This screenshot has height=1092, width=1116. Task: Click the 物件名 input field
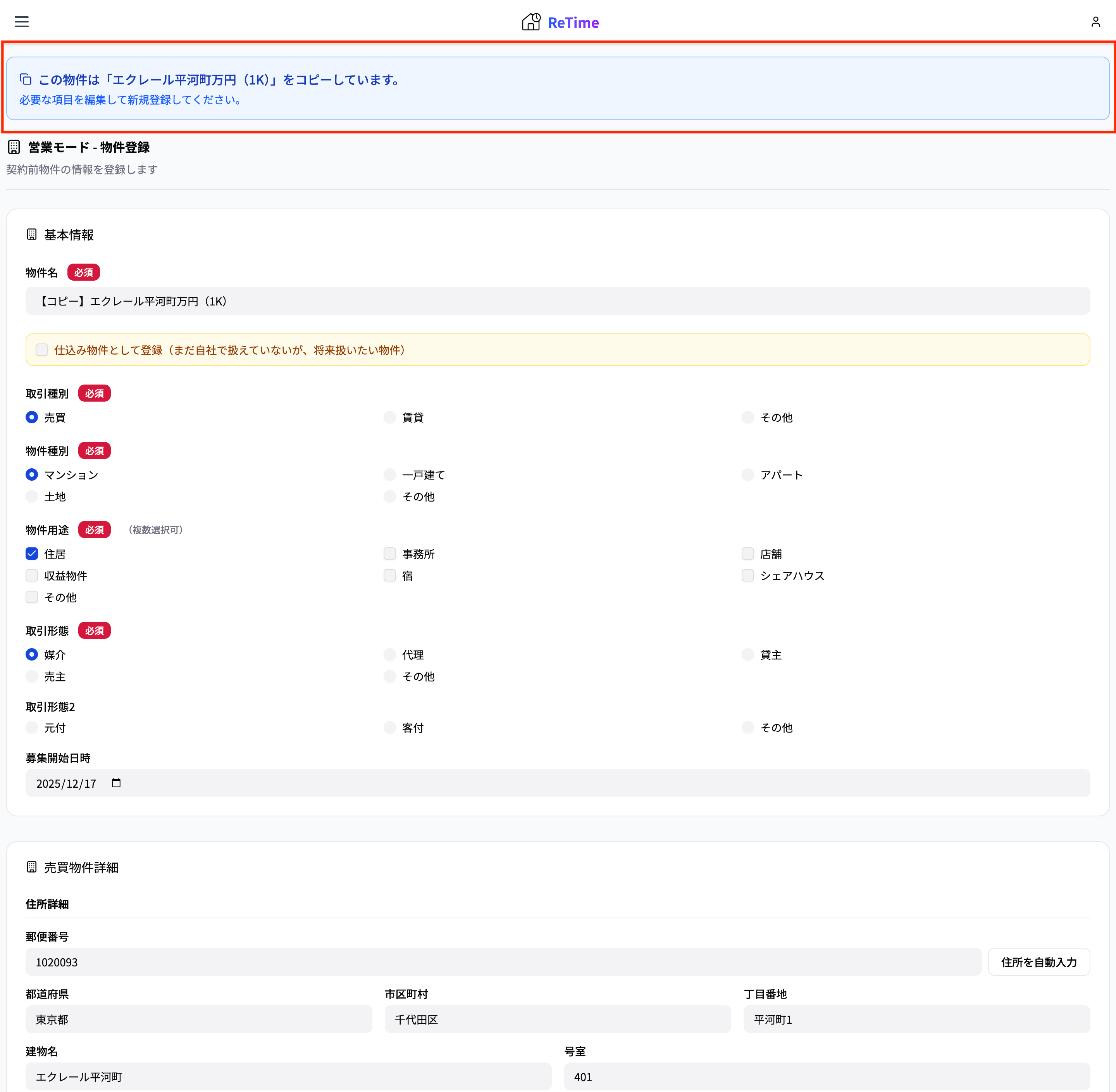tap(557, 301)
